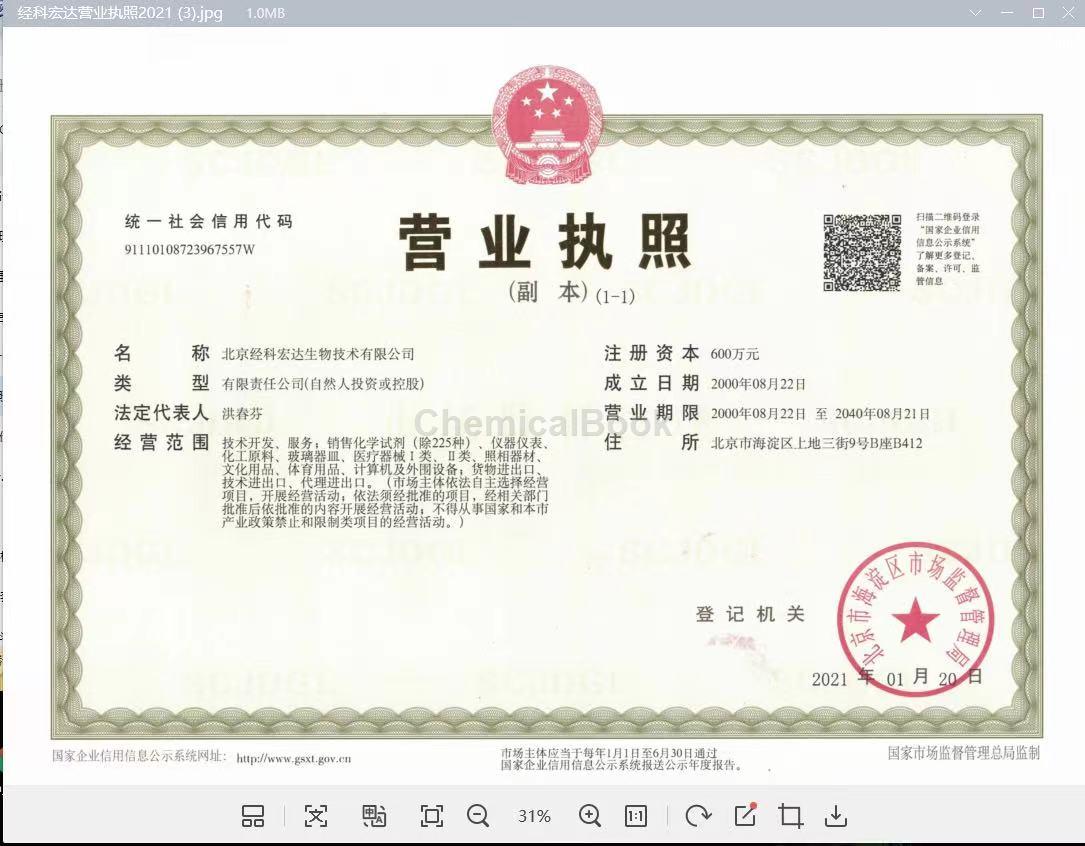Click legal representative name 洪春芬
The image size is (1085, 846).
pyautogui.click(x=242, y=414)
